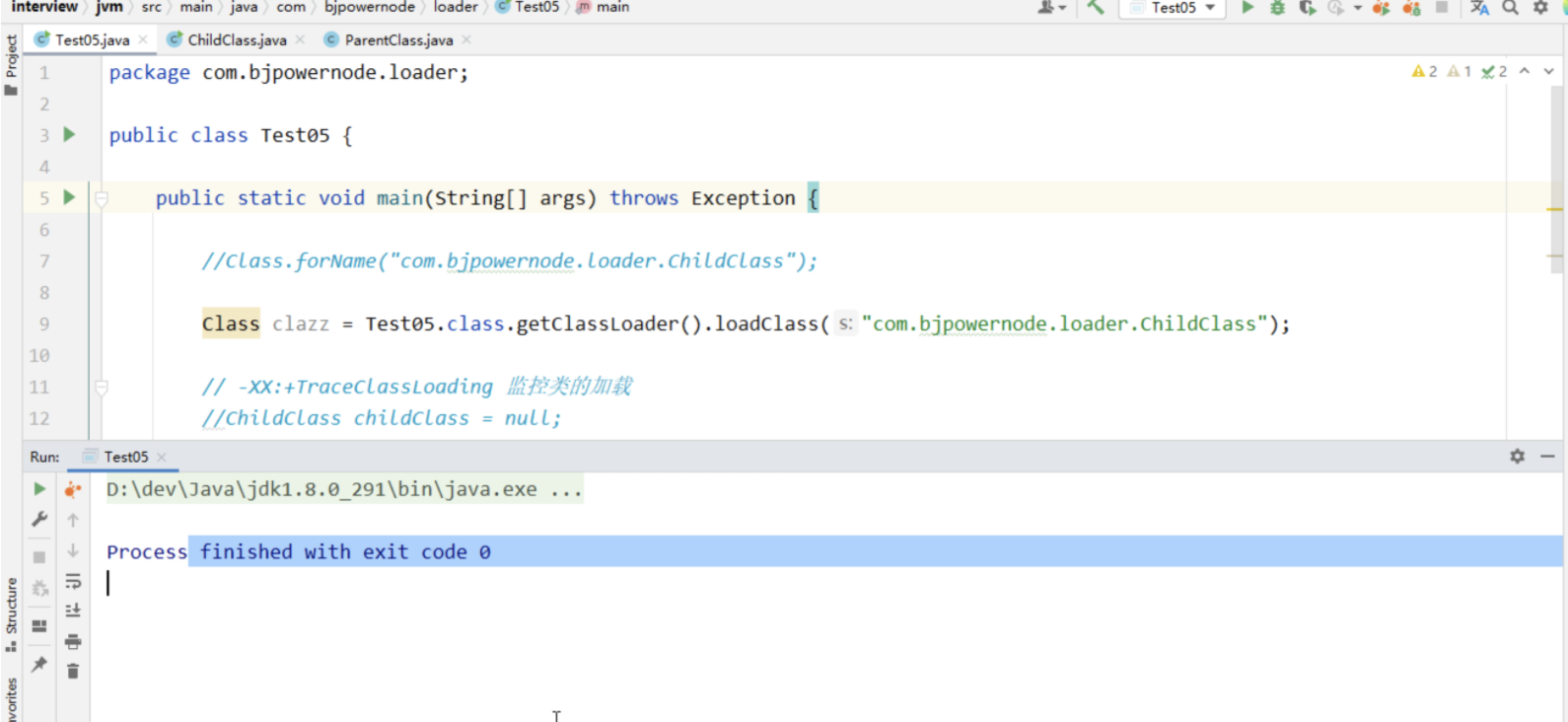This screenshot has height=722, width=1568.
Task: Click 'Test05' class in breadcrumb path
Action: click(x=528, y=7)
